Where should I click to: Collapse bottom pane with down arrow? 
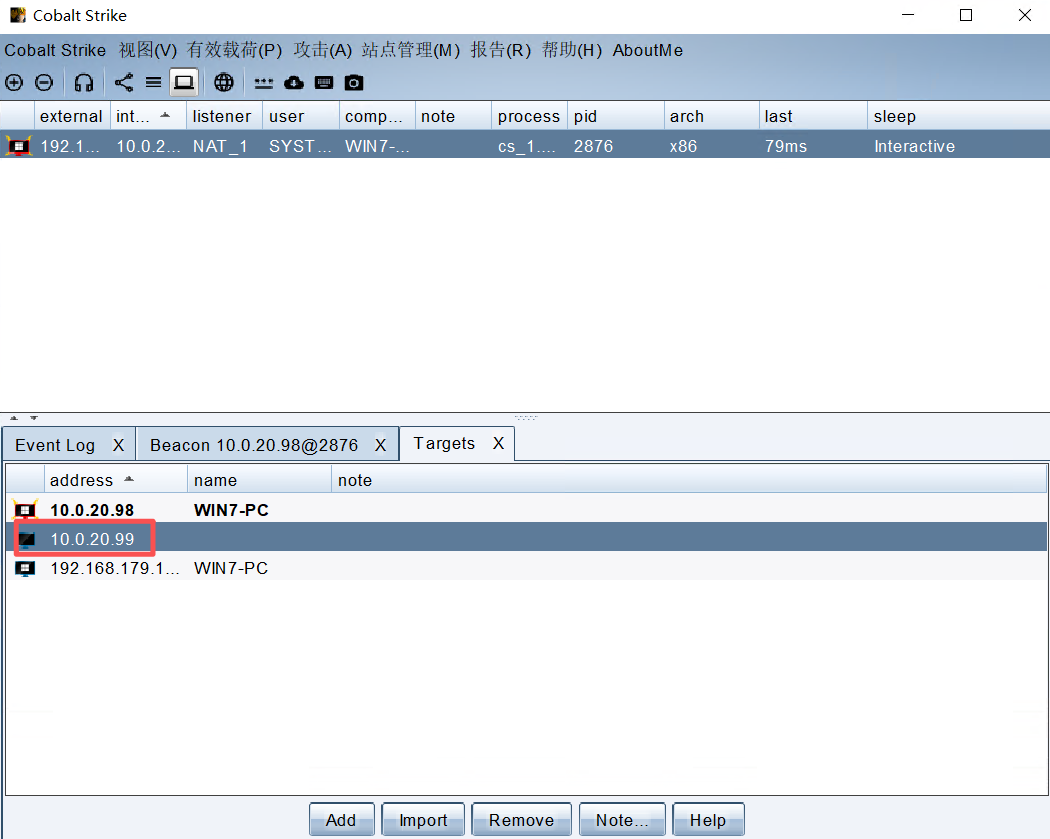(33, 418)
